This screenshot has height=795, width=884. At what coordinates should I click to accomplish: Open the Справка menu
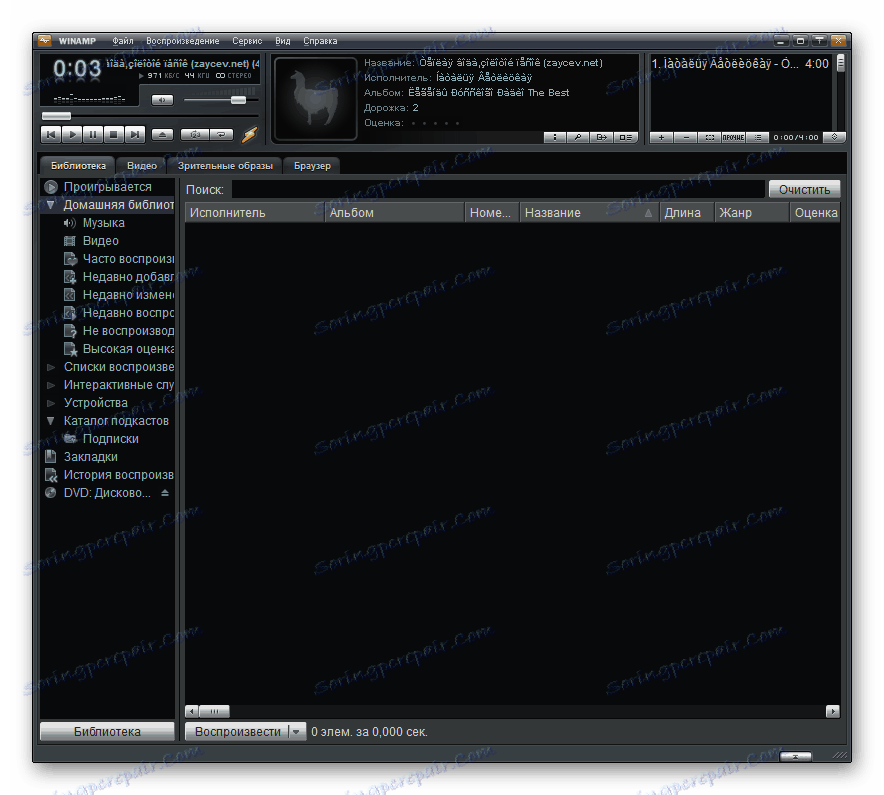click(320, 41)
